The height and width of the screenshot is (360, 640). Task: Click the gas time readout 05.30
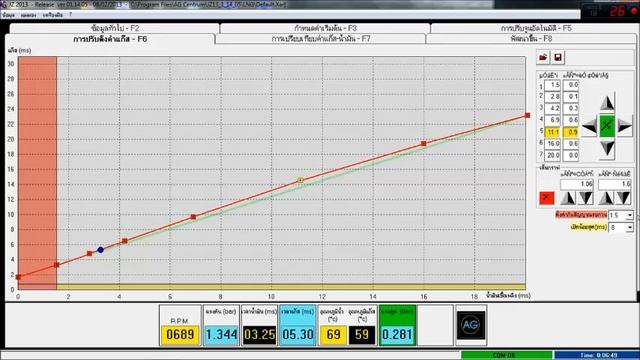click(x=298, y=335)
